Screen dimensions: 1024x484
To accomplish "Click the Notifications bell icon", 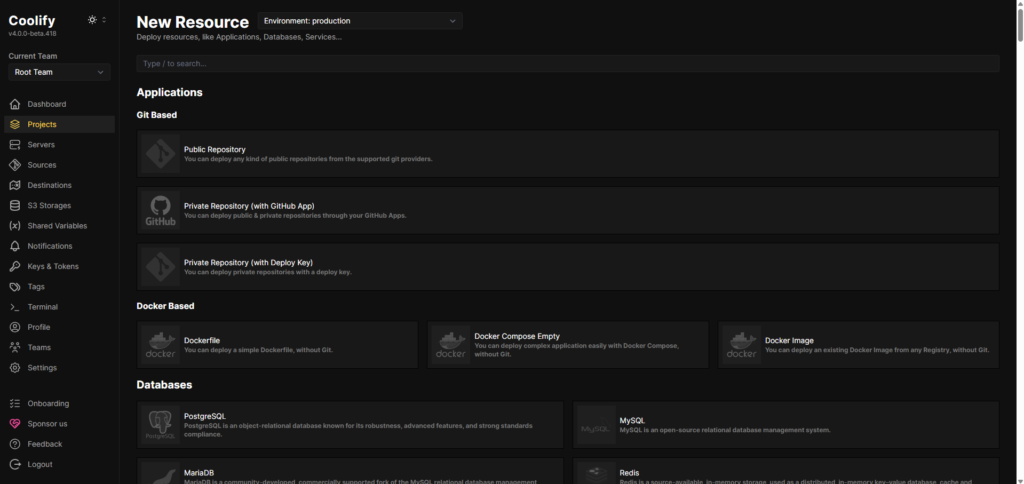I will [x=15, y=246].
